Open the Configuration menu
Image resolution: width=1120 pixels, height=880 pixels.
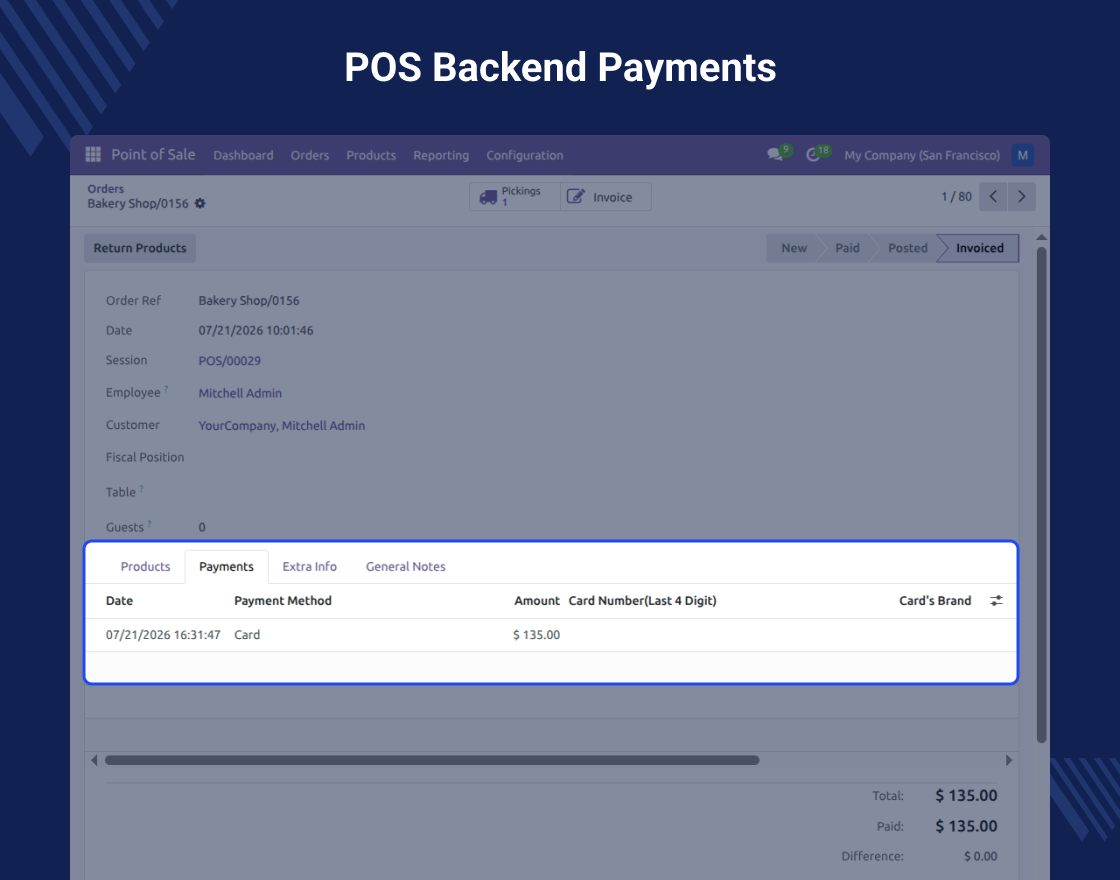(525, 155)
